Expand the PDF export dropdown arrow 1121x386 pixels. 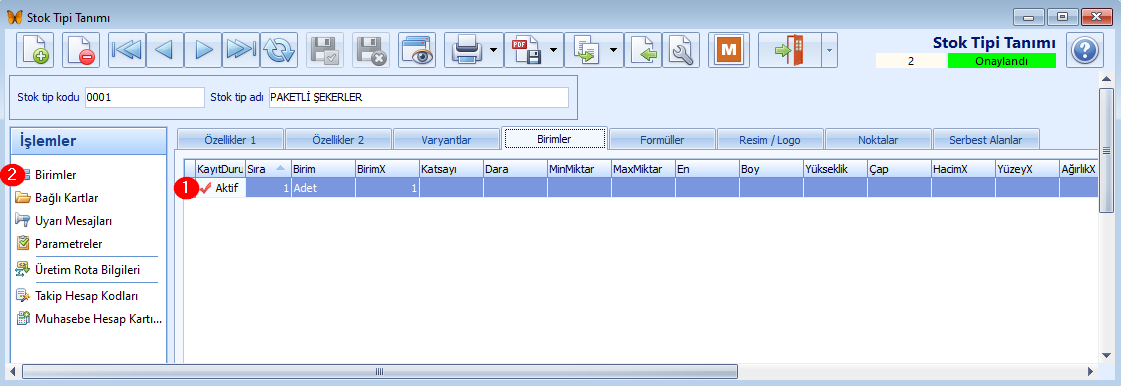[x=554, y=50]
